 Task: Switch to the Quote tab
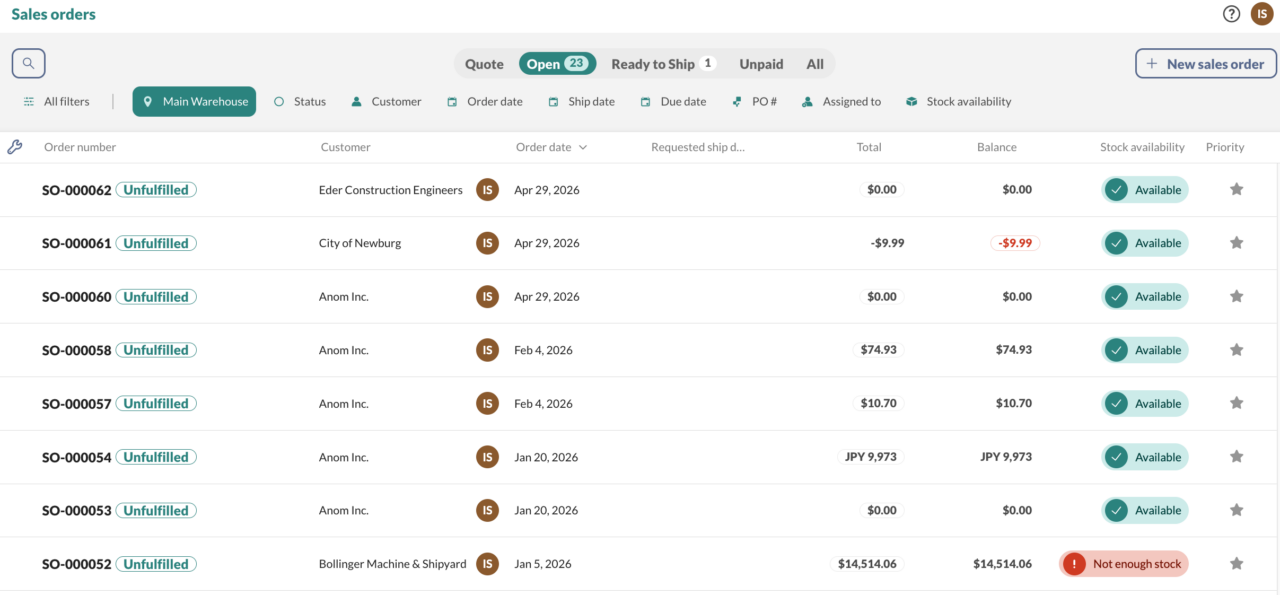[484, 64]
